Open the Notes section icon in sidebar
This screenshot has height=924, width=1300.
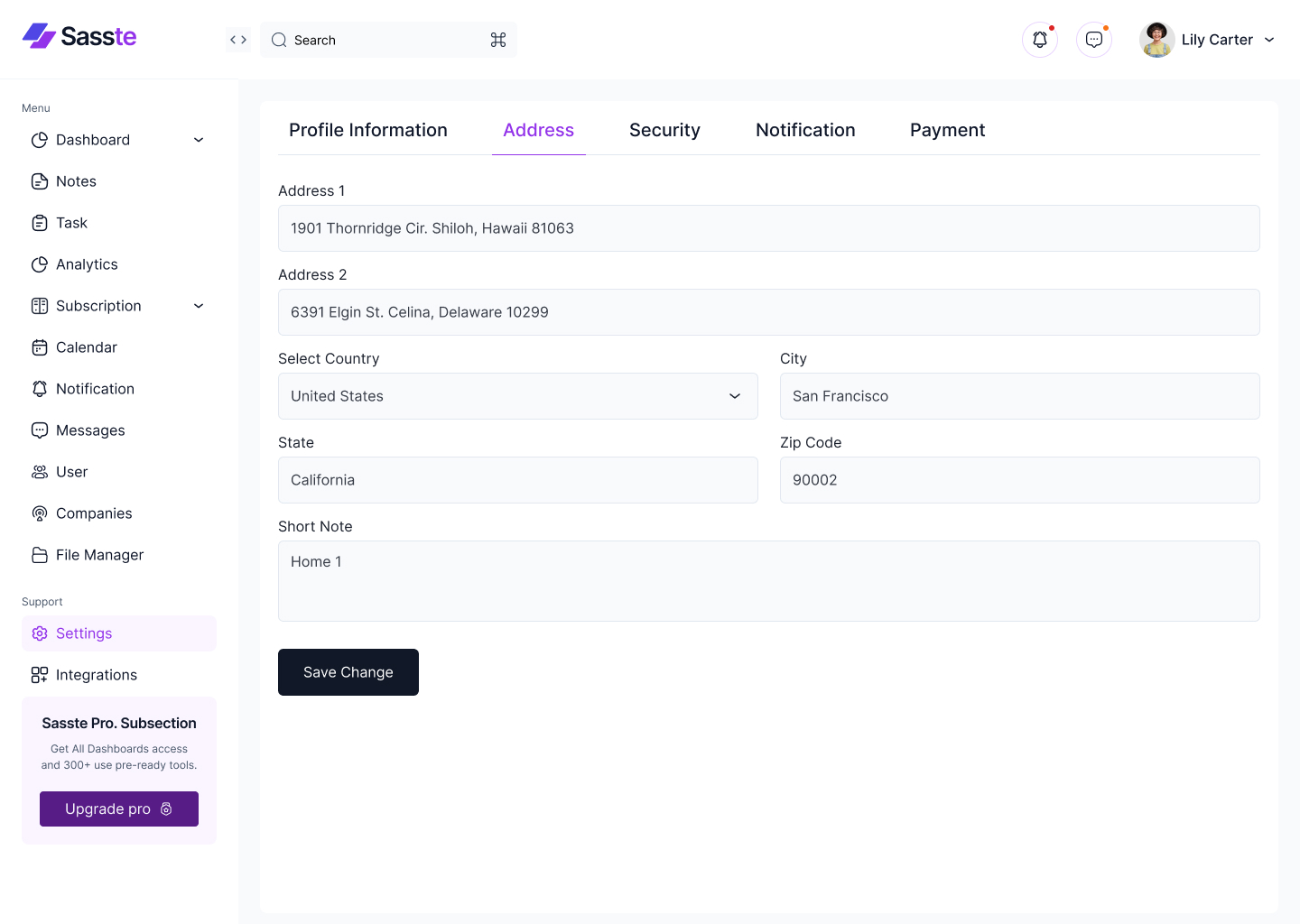tap(40, 180)
